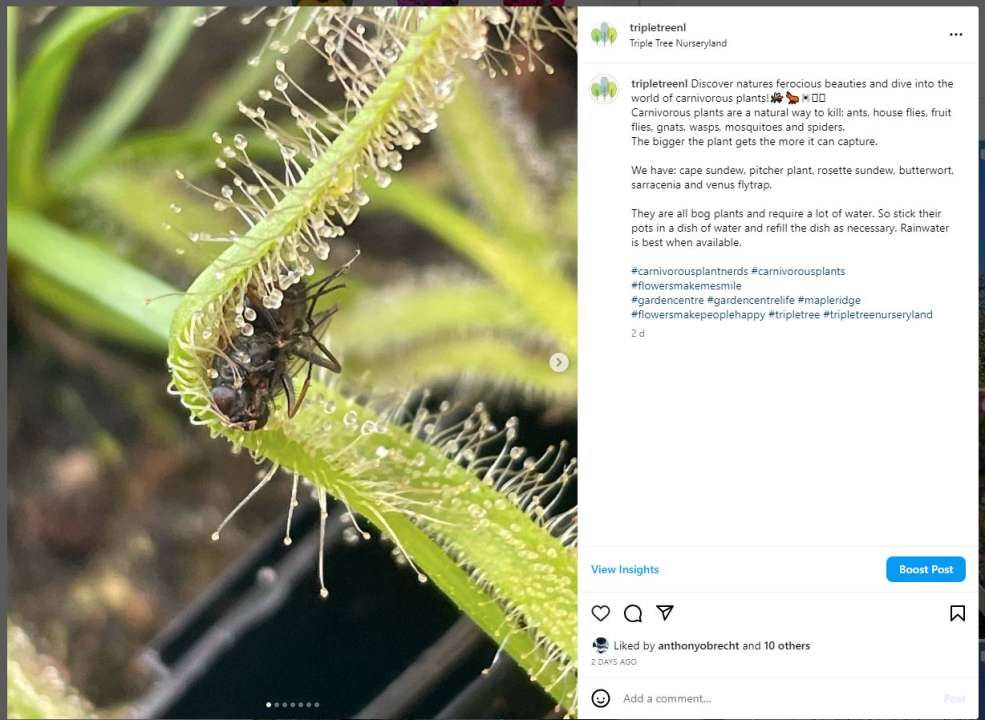Go to next carousel photo arrow
Viewport: 985px width, 720px height.
pyautogui.click(x=558, y=363)
